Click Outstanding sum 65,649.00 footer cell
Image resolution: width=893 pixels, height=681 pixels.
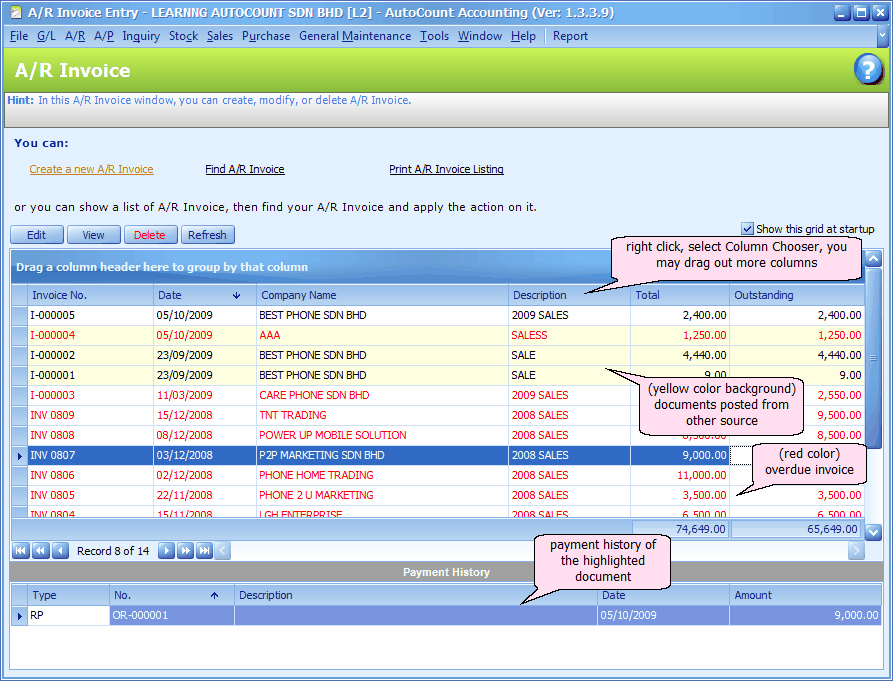(797, 529)
